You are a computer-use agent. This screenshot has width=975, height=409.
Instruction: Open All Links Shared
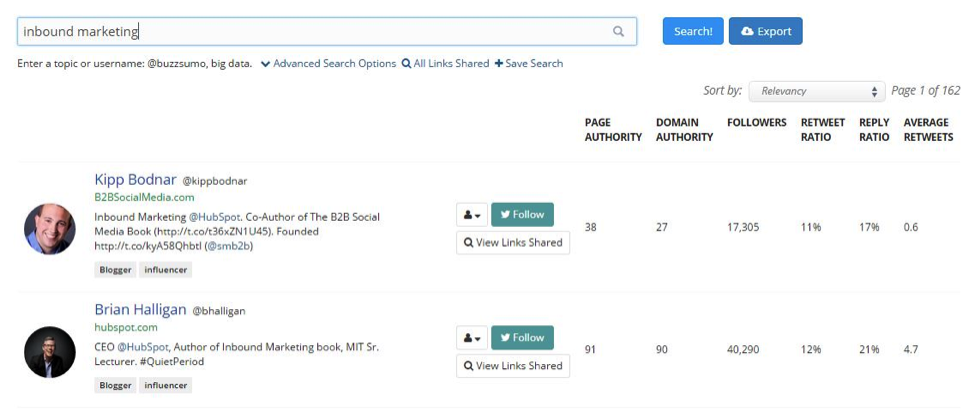click(x=445, y=63)
